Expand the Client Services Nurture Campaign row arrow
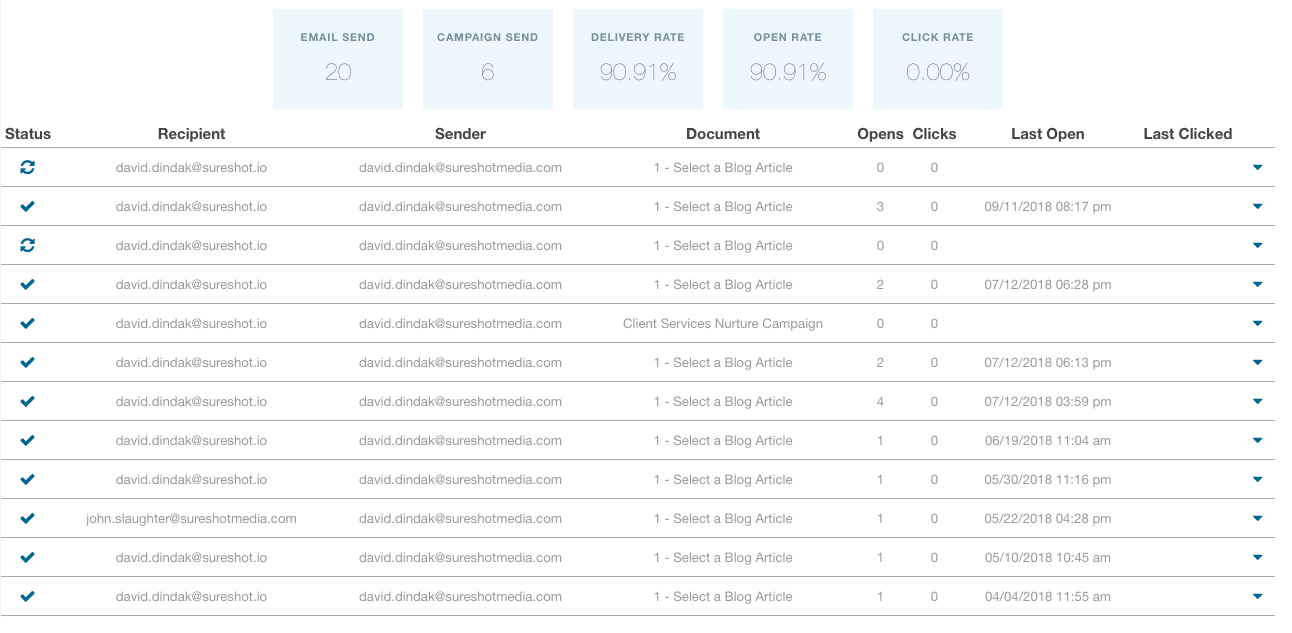Image resolution: width=1292 pixels, height=633 pixels. [1258, 324]
